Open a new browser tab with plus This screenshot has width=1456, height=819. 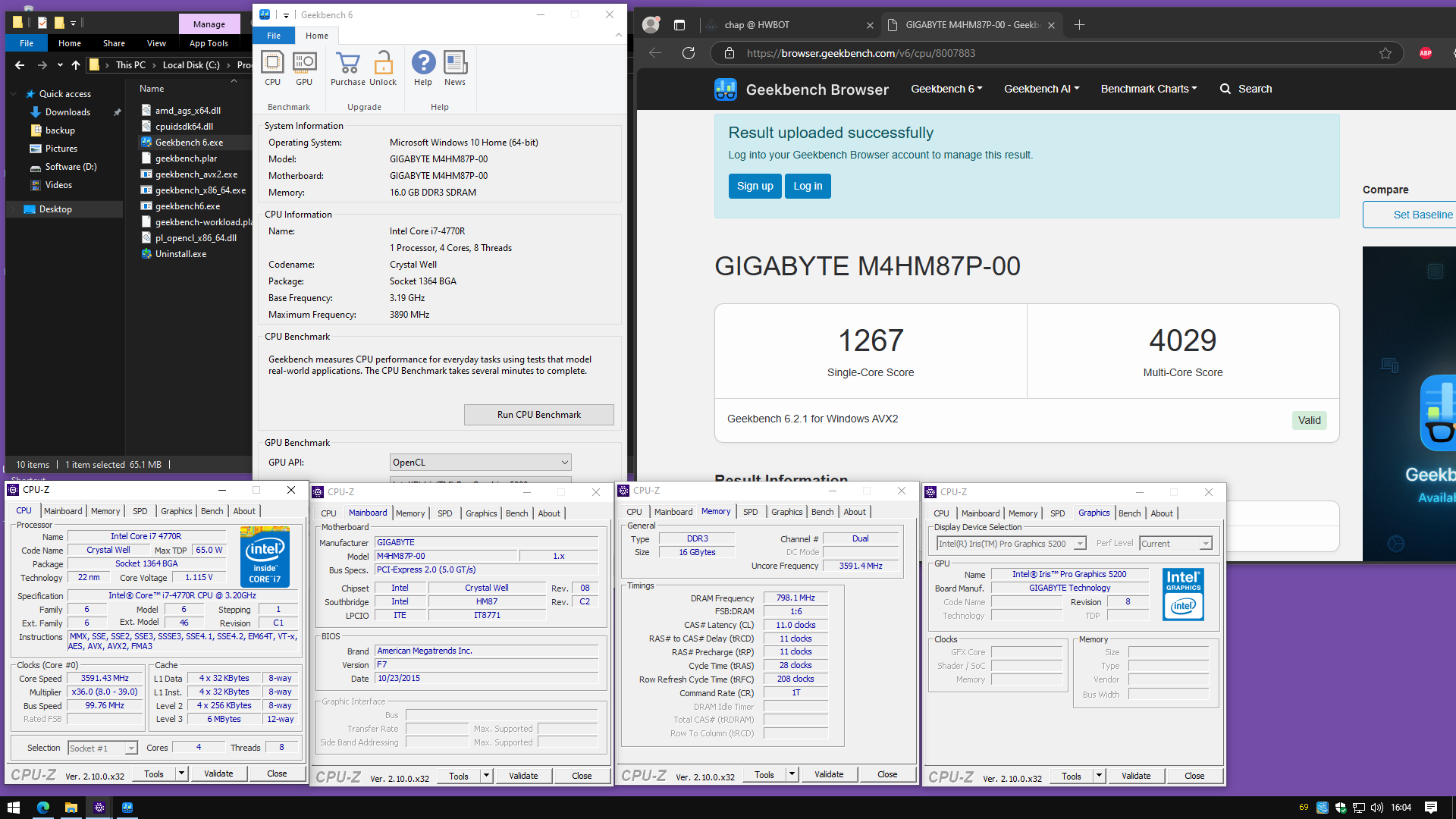pyautogui.click(x=1079, y=25)
